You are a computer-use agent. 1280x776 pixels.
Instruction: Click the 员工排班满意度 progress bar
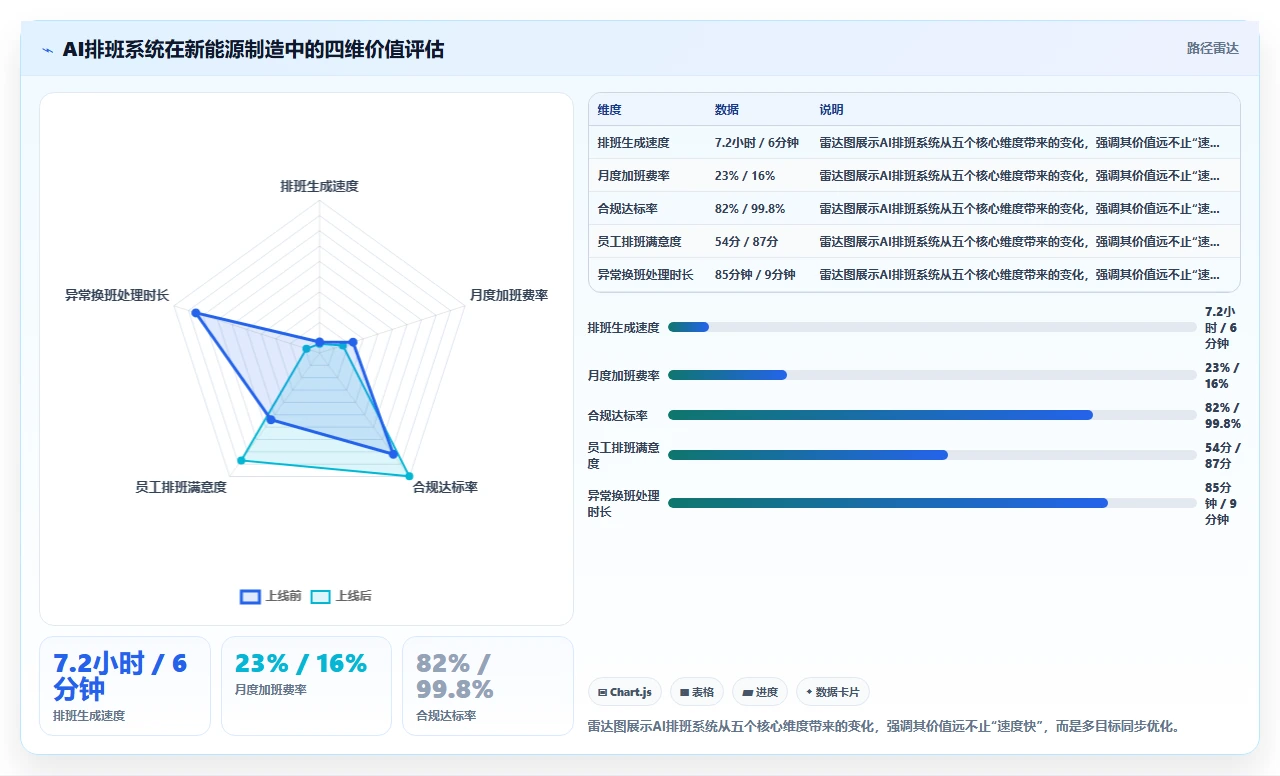pyautogui.click(x=932, y=455)
